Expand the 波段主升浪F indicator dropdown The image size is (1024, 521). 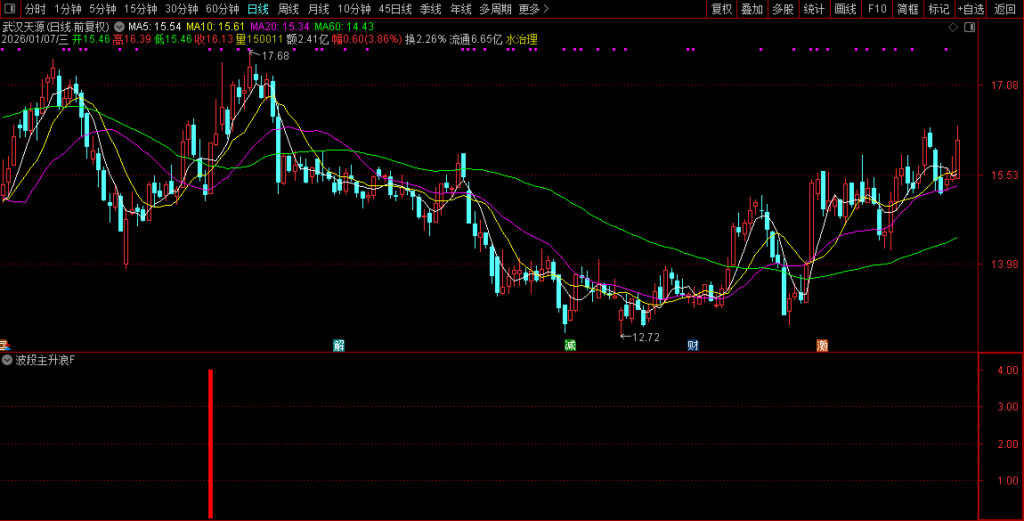[x=8, y=359]
